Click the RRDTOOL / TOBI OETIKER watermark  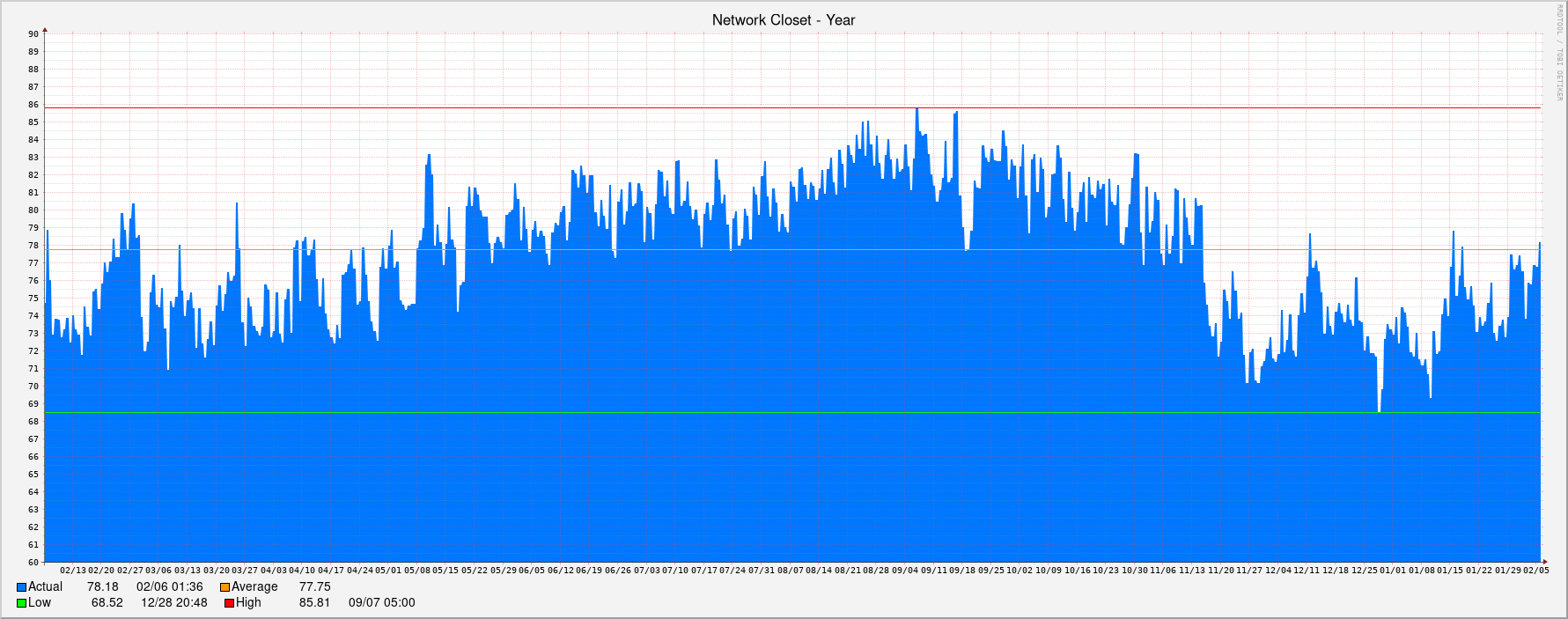pos(1559,53)
